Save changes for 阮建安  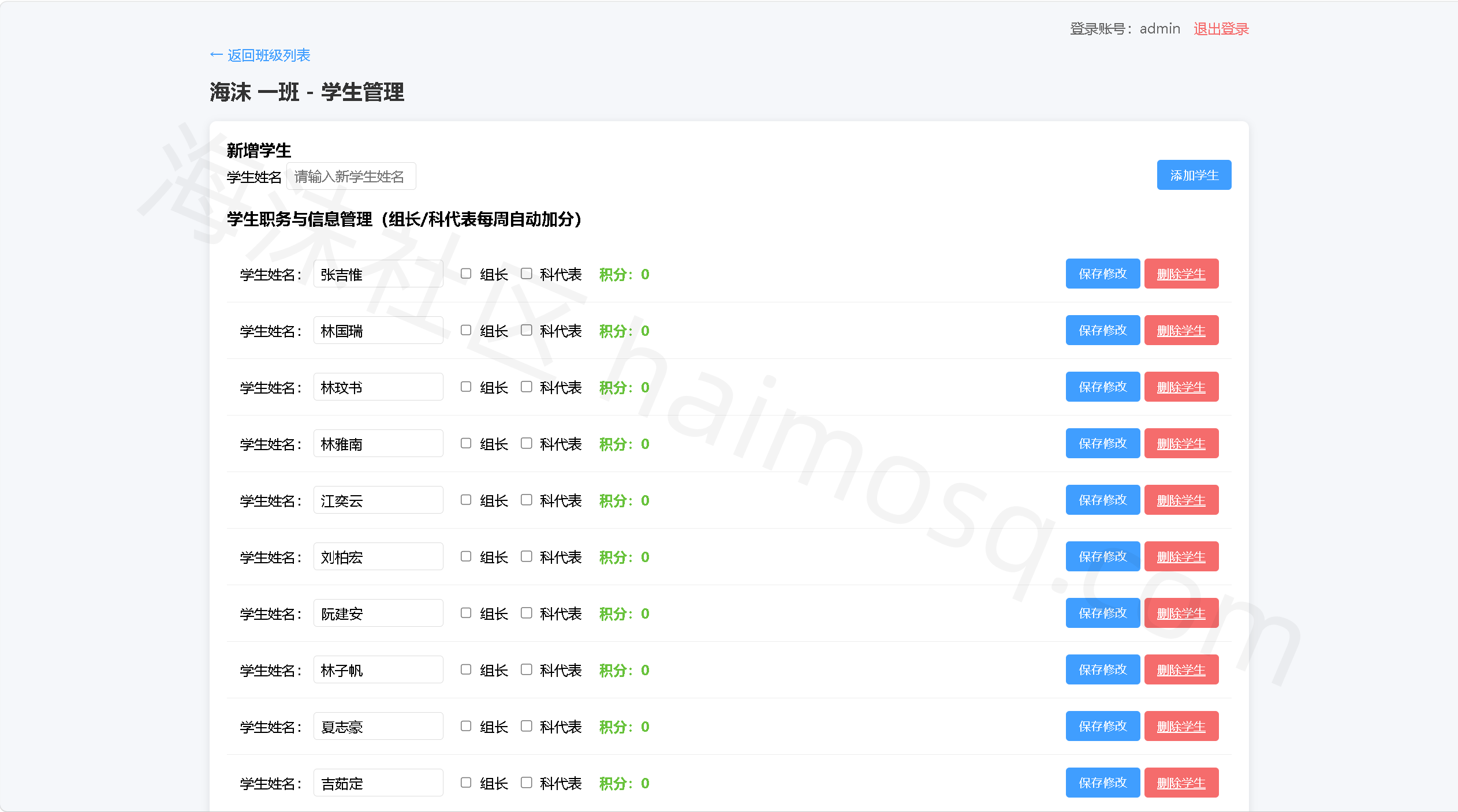click(1103, 613)
